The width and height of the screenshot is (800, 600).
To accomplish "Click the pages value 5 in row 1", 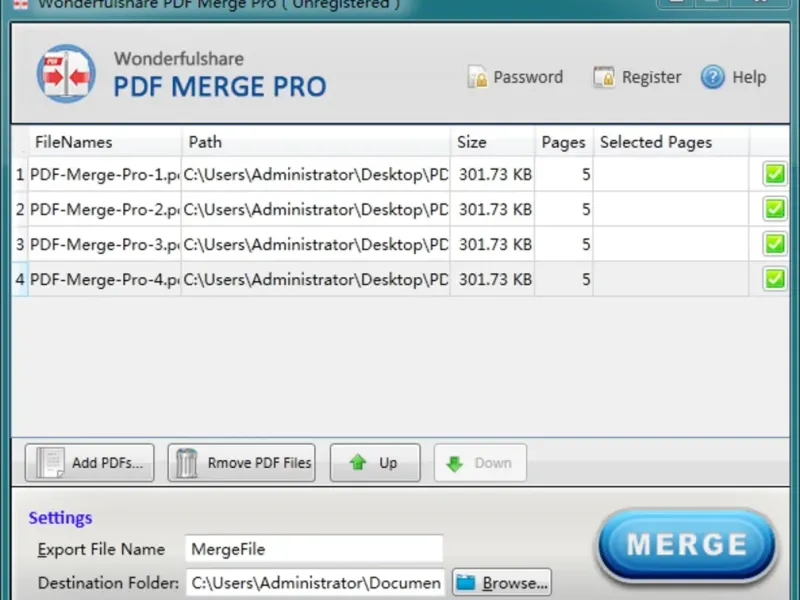I will click(x=586, y=174).
